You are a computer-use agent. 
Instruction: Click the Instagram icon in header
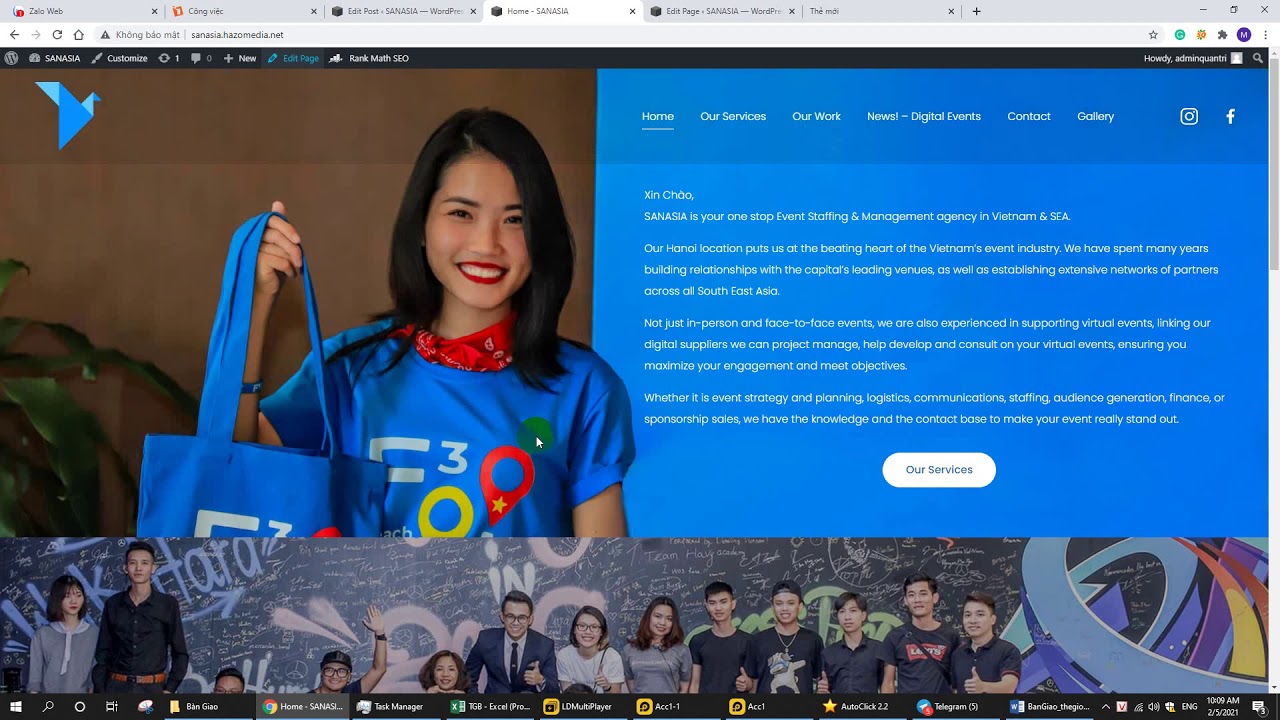pos(1189,116)
